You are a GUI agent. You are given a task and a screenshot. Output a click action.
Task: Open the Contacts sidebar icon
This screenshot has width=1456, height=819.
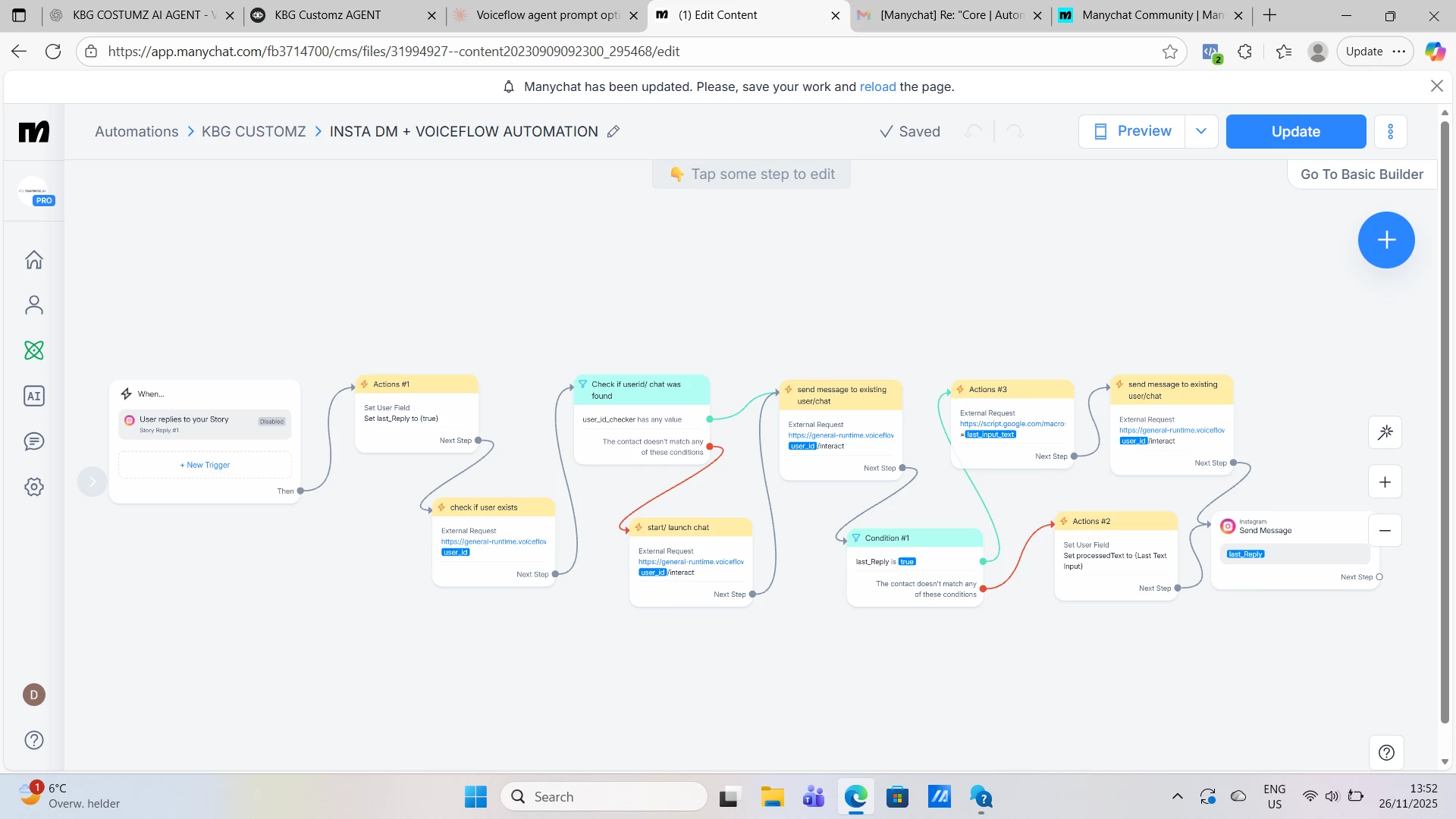34,305
